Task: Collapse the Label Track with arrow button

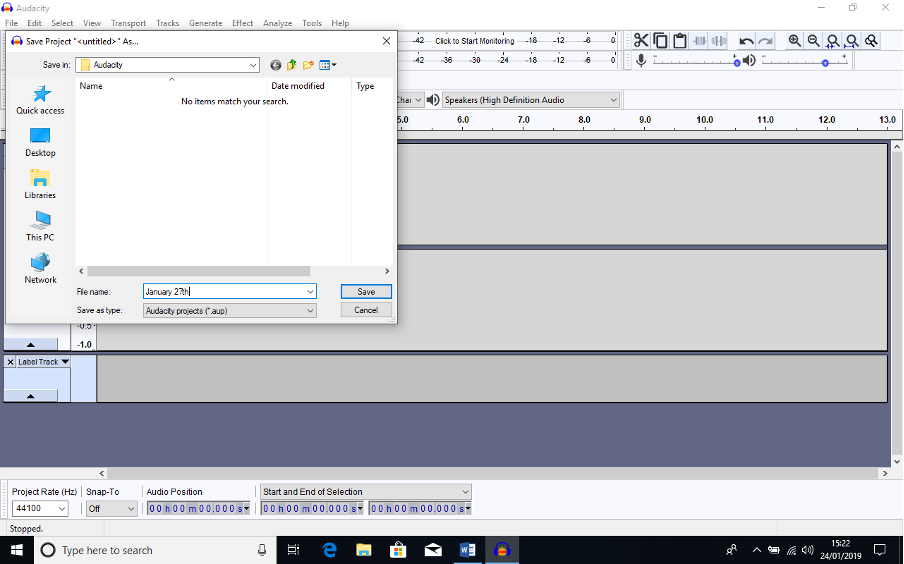Action: tap(31, 396)
